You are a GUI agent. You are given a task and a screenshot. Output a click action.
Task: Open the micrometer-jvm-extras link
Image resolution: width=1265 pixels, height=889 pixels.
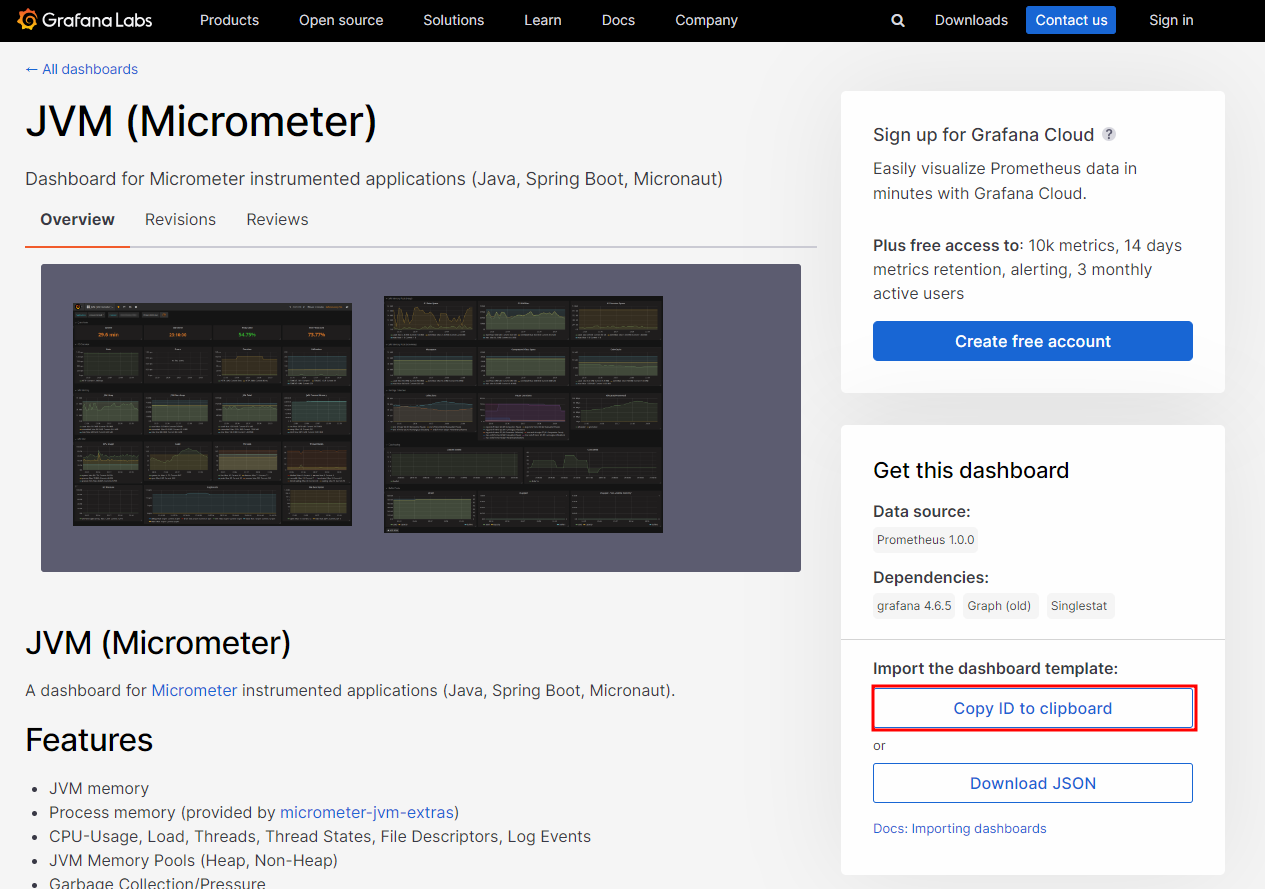click(367, 812)
